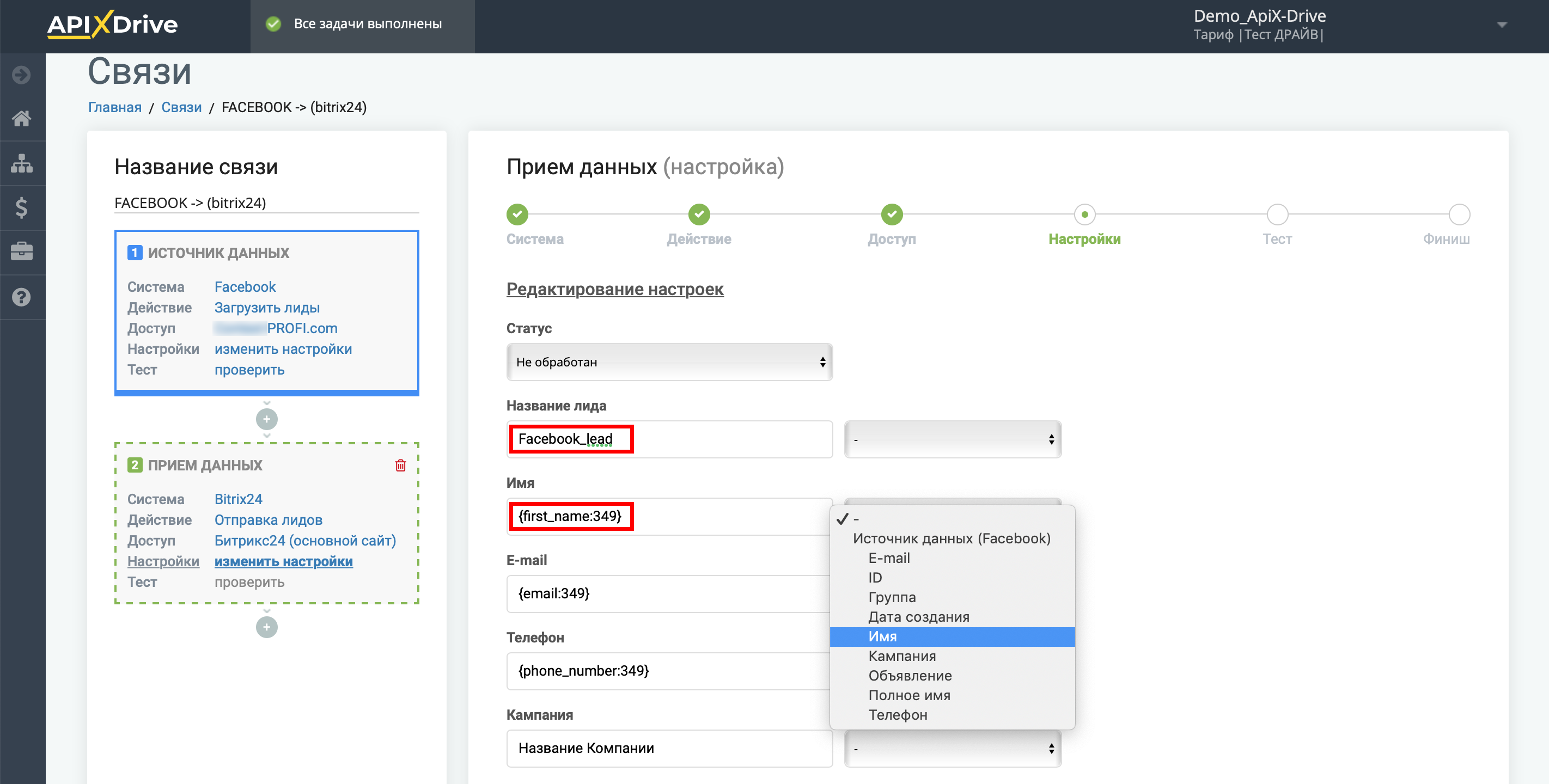Open the help question mark icon
Image resolution: width=1549 pixels, height=784 pixels.
tap(22, 296)
